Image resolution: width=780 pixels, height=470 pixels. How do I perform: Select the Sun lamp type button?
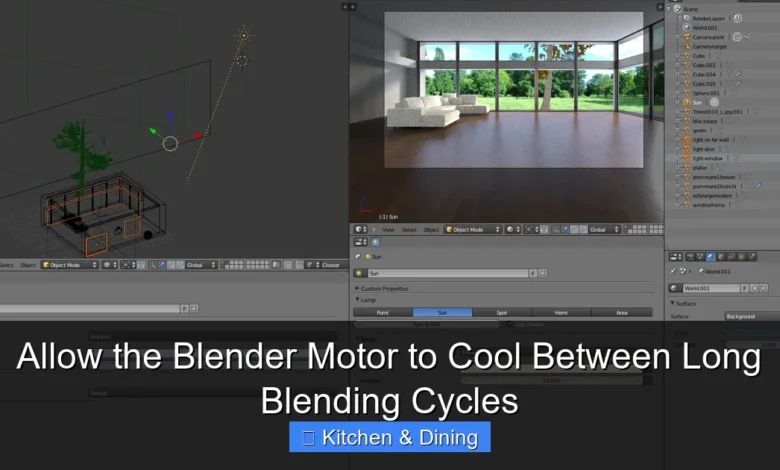(442, 312)
